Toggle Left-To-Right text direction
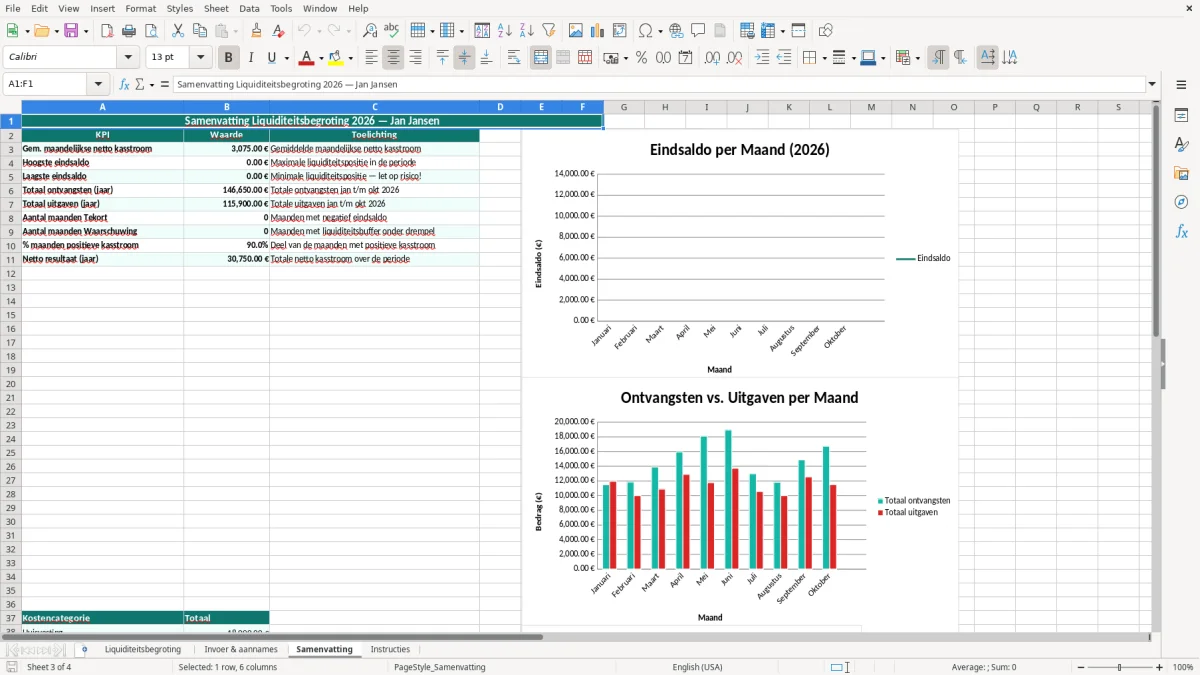Viewport: 1200px width, 675px height. point(938,58)
